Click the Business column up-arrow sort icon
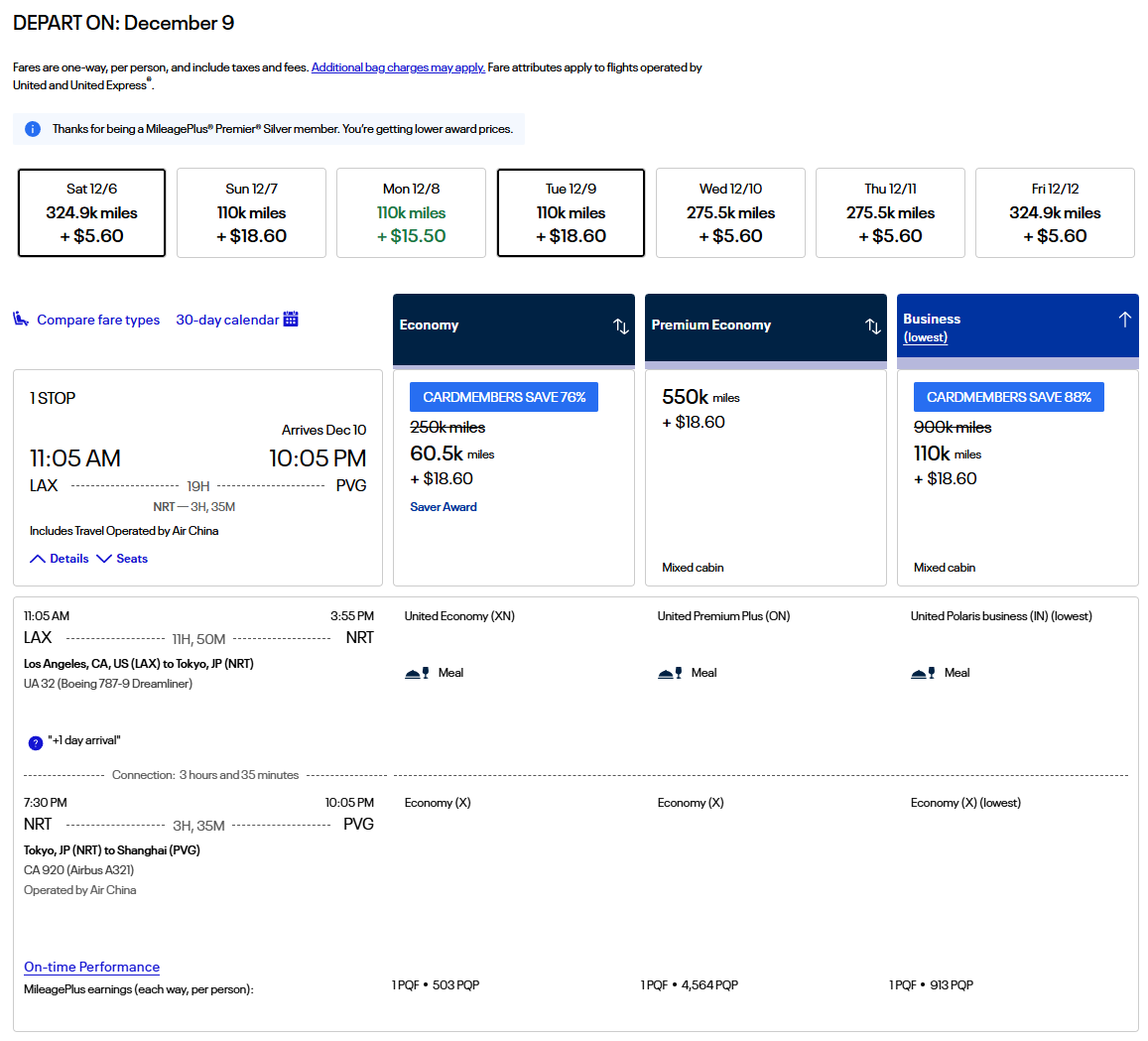 coord(1124,320)
